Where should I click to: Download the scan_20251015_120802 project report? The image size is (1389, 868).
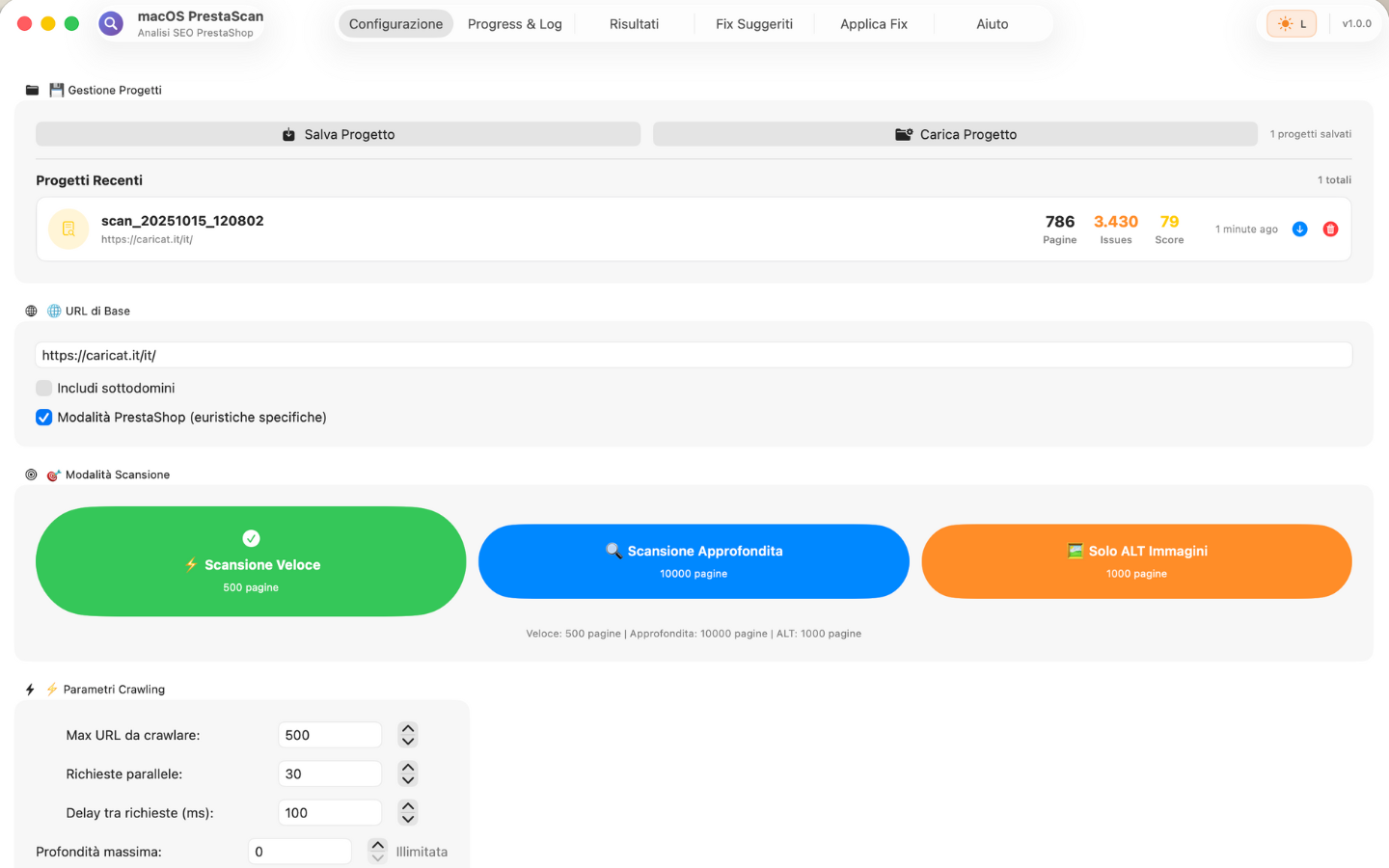[1299, 229]
